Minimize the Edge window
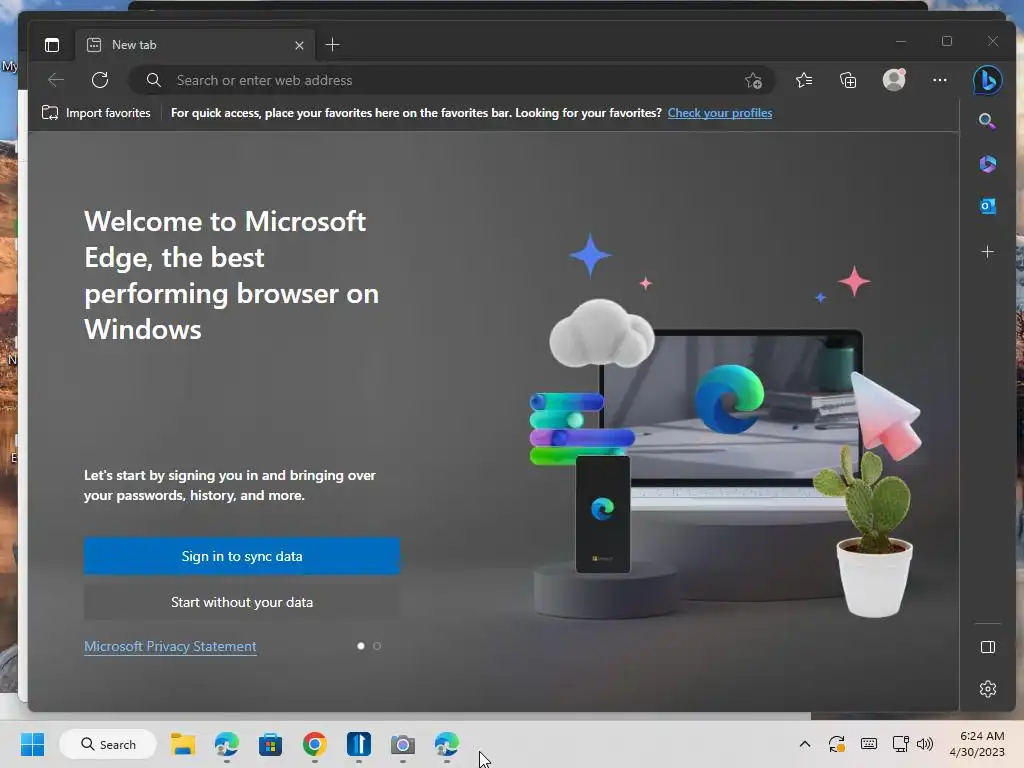The width and height of the screenshot is (1024, 768). [x=901, y=41]
